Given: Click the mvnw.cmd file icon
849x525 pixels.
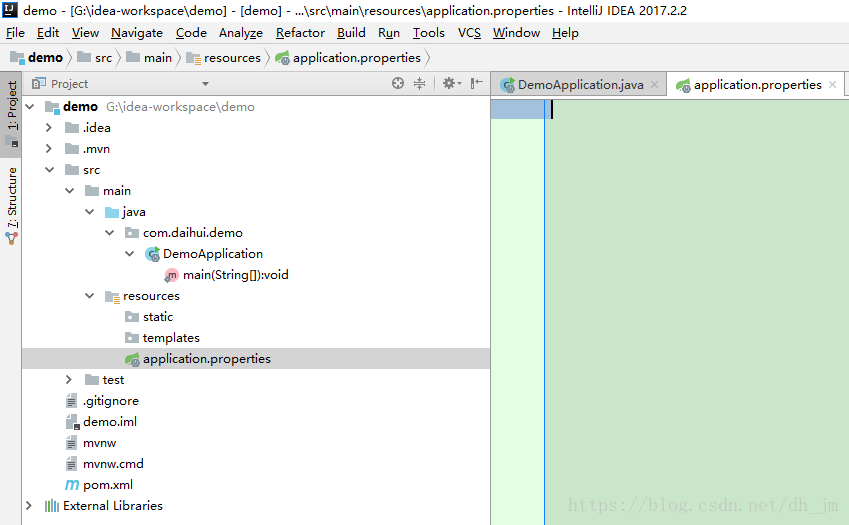Looking at the screenshot, I should pyautogui.click(x=71, y=464).
